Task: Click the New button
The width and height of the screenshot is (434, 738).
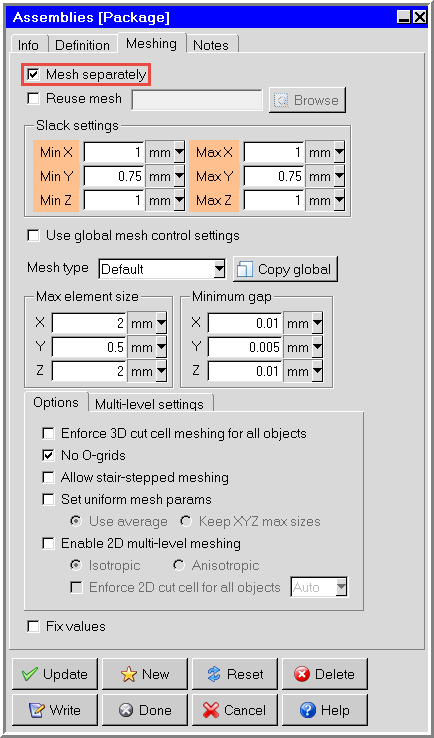Action: 145,674
